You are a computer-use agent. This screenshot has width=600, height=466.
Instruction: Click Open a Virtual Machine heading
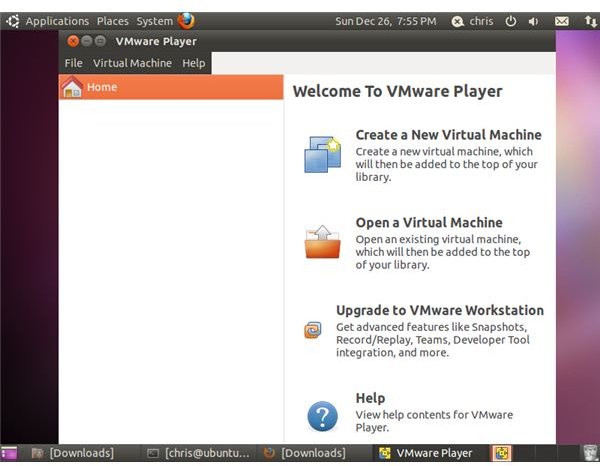pyautogui.click(x=429, y=223)
